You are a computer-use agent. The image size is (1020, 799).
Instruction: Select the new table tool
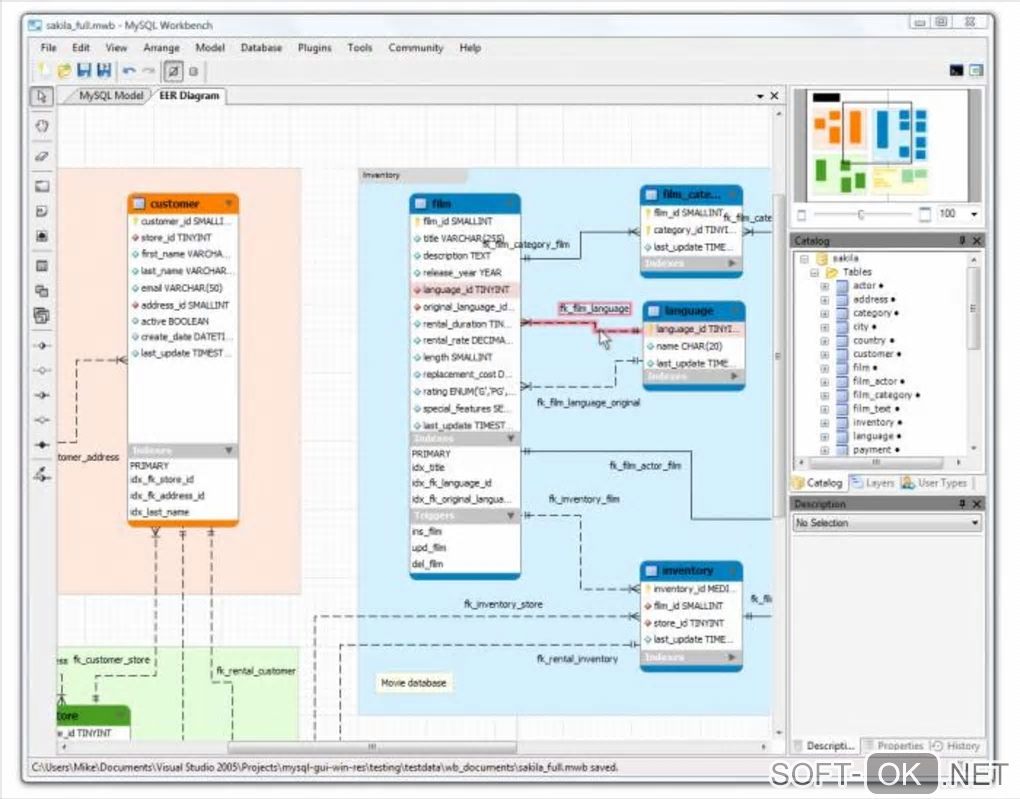(x=42, y=266)
